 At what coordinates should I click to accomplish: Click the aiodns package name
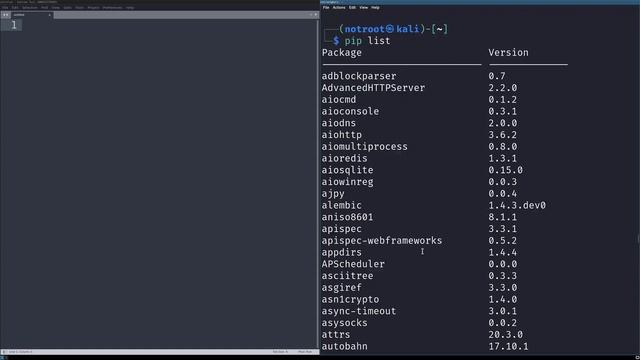pos(339,123)
